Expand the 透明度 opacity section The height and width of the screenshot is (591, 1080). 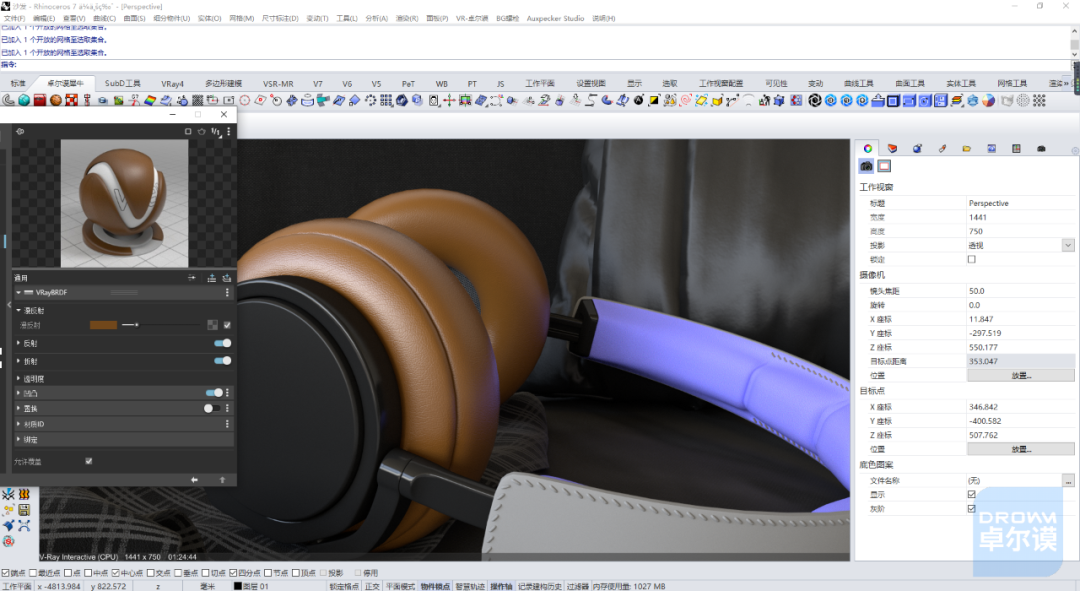pyautogui.click(x=19, y=378)
